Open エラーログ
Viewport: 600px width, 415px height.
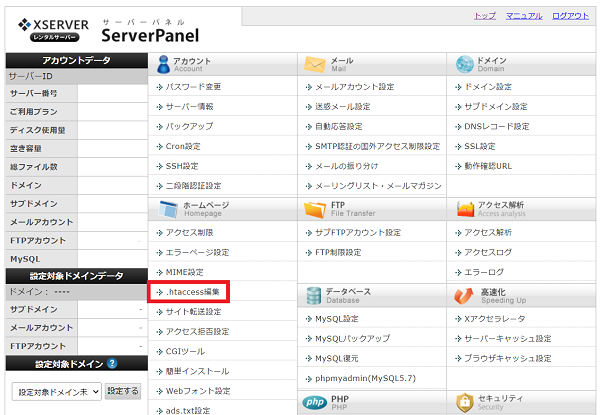[484, 272]
